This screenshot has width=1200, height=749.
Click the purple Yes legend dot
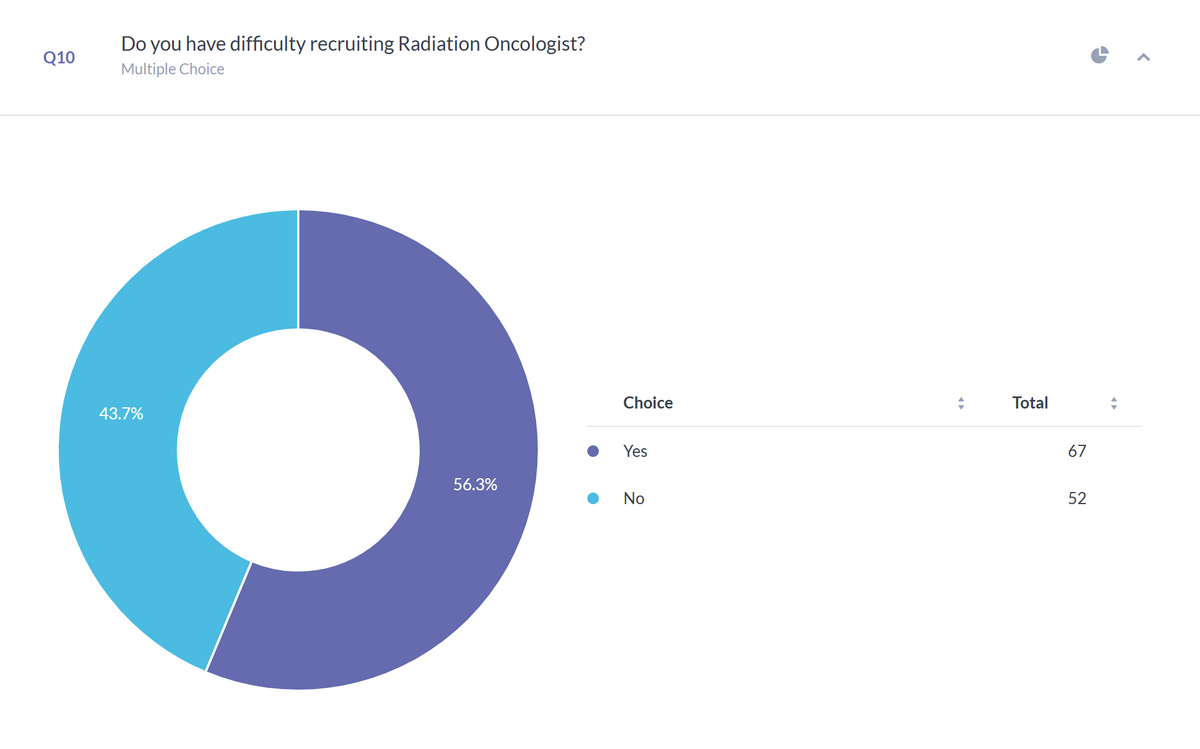tap(593, 451)
